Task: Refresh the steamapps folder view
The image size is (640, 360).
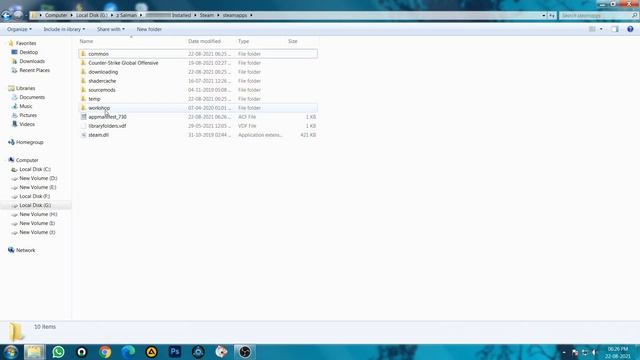Action: 552,16
